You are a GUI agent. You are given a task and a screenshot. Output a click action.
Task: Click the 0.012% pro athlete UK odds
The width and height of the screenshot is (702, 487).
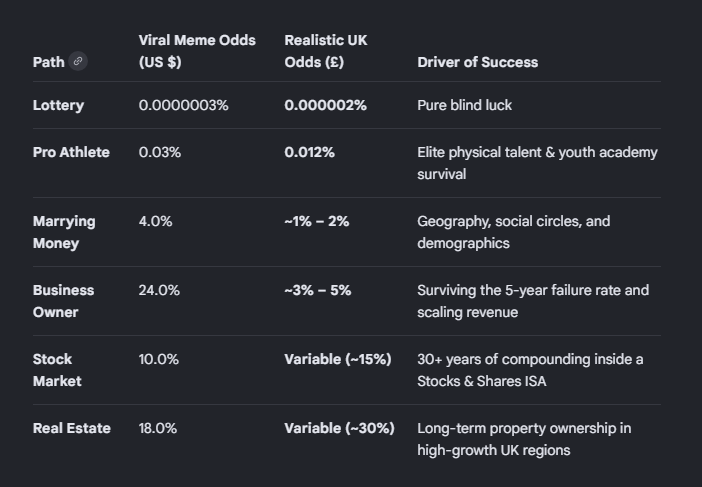click(309, 152)
